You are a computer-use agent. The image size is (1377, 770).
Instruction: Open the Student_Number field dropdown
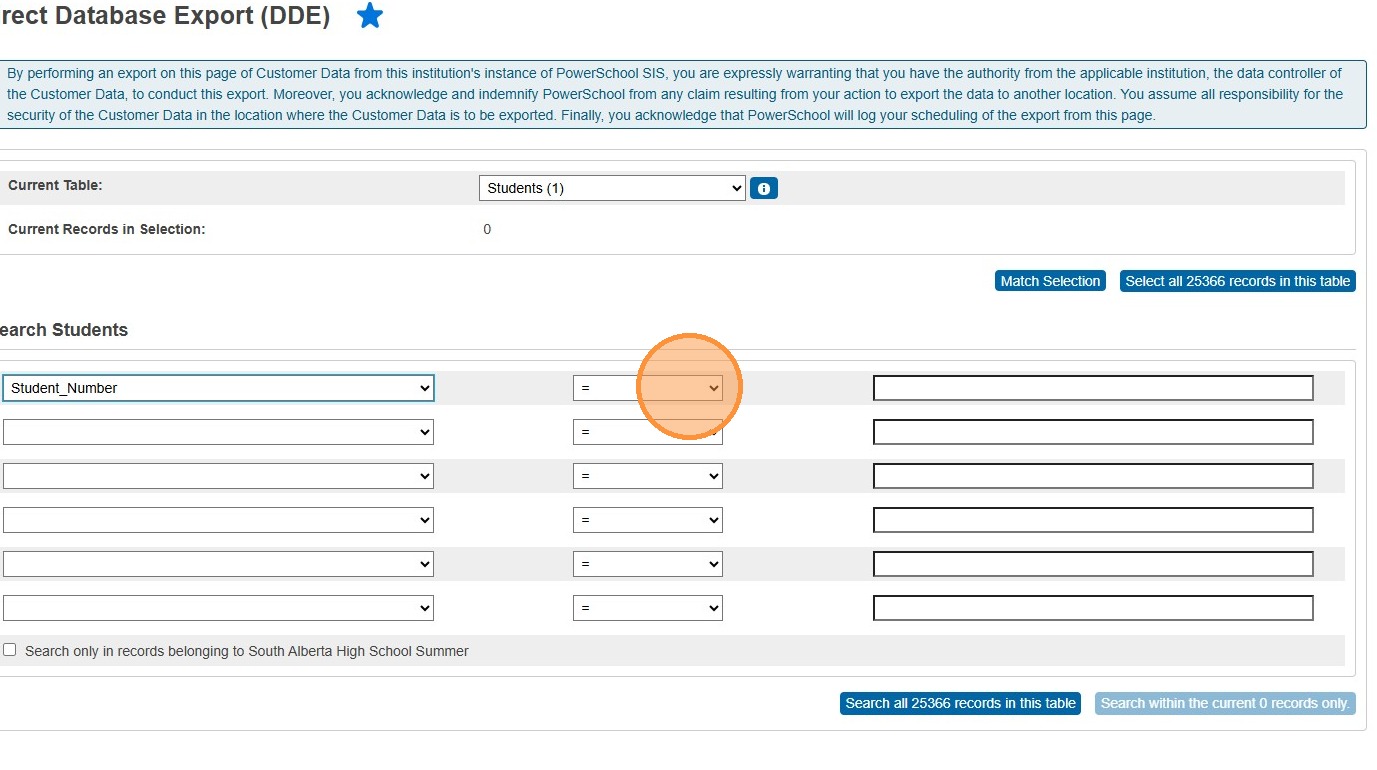pos(218,388)
